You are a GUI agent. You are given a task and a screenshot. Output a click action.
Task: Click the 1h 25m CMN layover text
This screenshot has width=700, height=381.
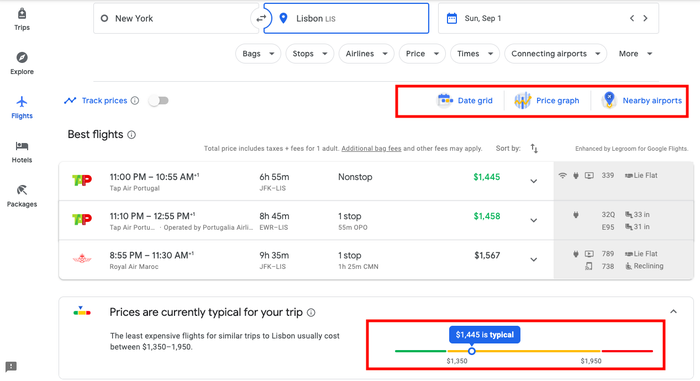pos(358,267)
